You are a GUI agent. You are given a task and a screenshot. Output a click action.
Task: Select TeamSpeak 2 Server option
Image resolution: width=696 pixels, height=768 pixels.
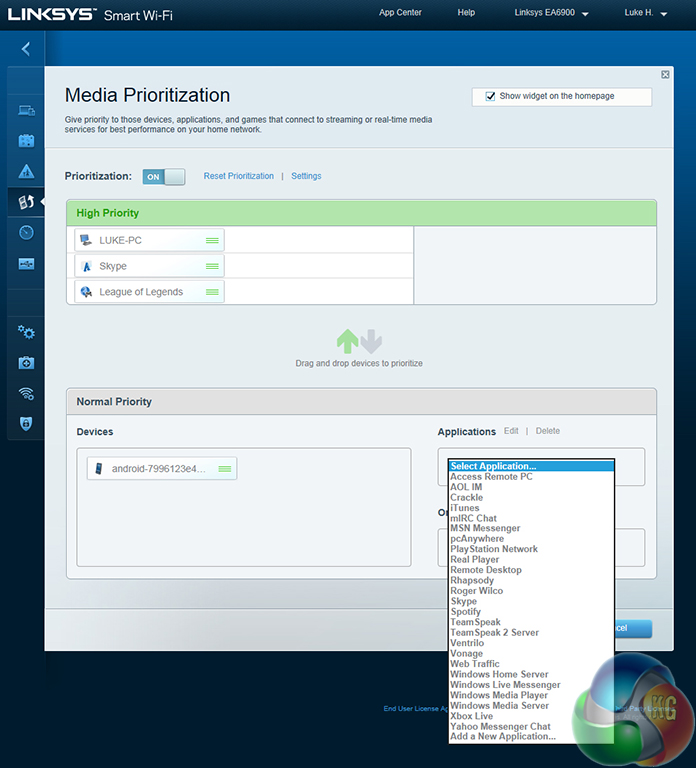tap(531, 632)
